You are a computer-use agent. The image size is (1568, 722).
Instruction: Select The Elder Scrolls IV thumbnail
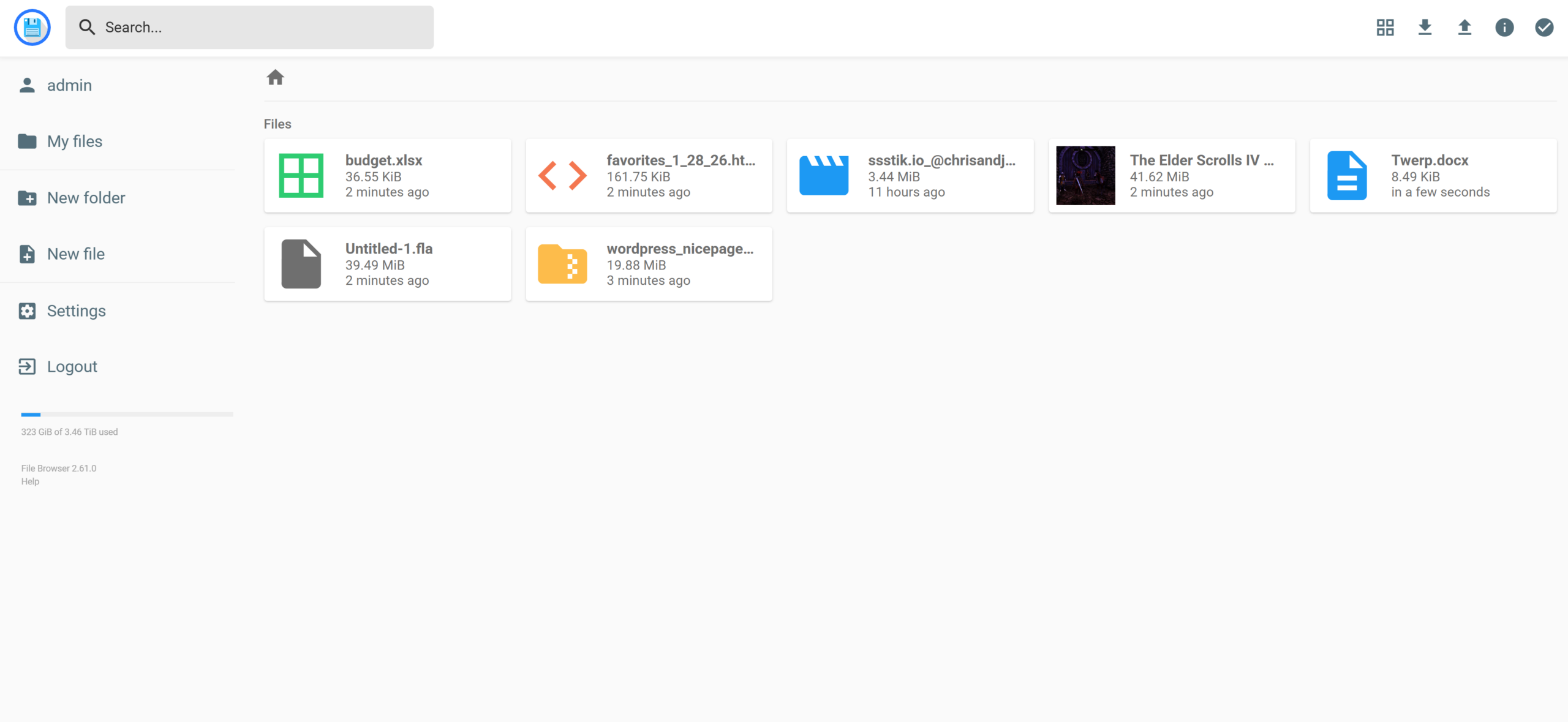point(1085,176)
